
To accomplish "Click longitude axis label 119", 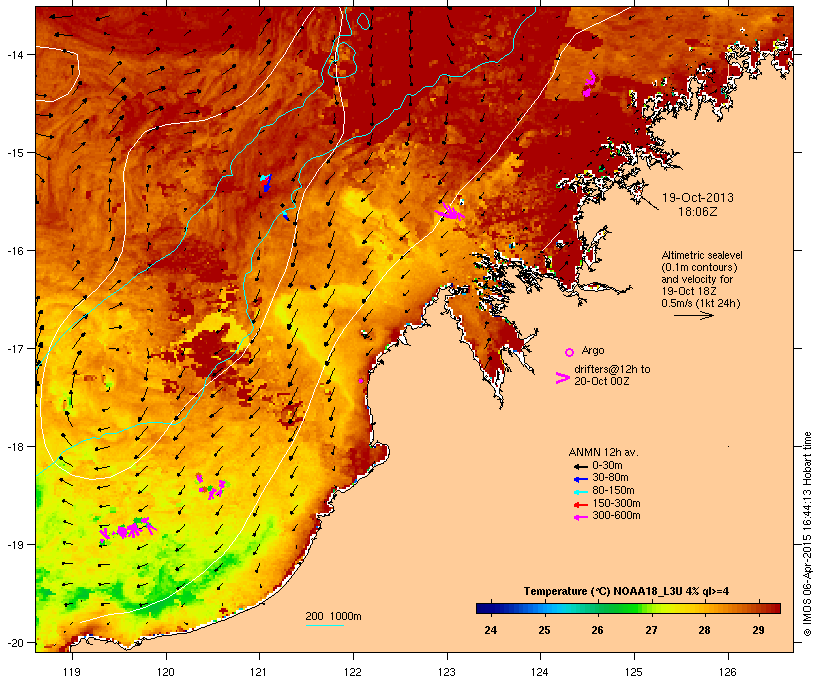I will [72, 672].
